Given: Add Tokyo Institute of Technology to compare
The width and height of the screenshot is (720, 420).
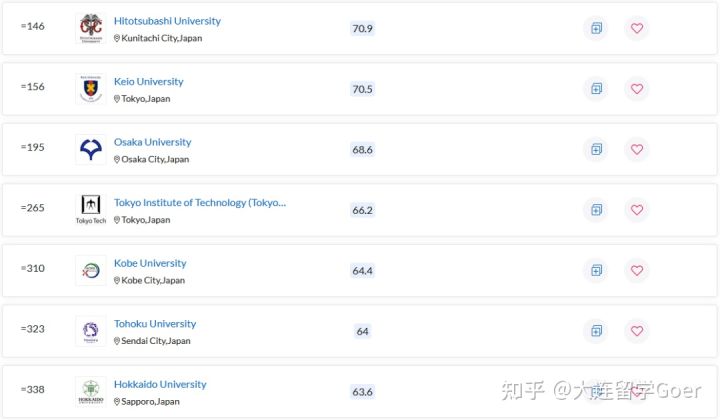Looking at the screenshot, I should 596,210.
